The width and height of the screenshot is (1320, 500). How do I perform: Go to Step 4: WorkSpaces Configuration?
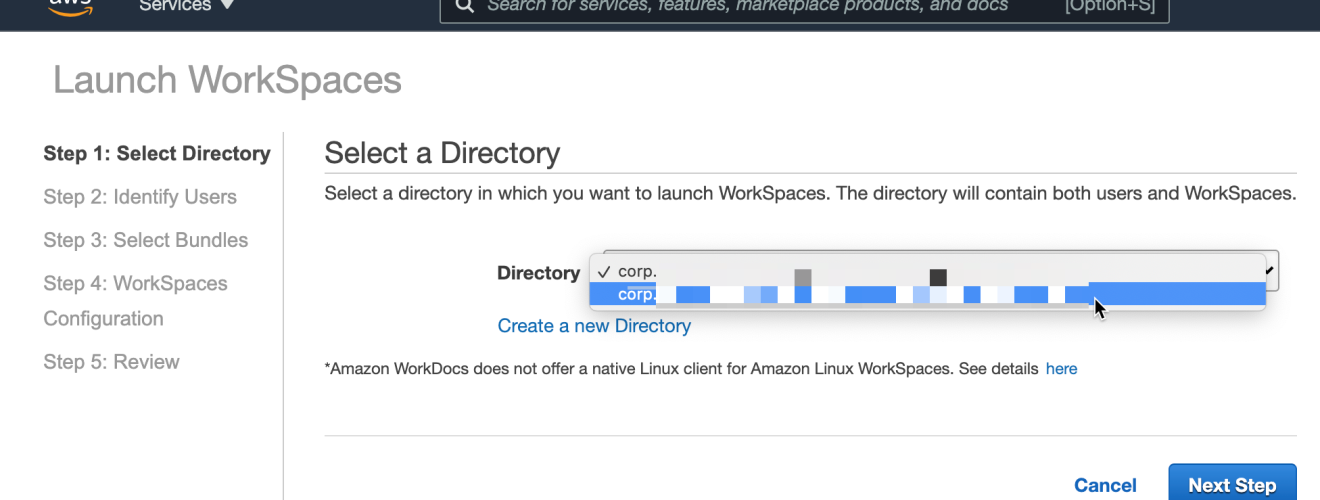pyautogui.click(x=136, y=301)
